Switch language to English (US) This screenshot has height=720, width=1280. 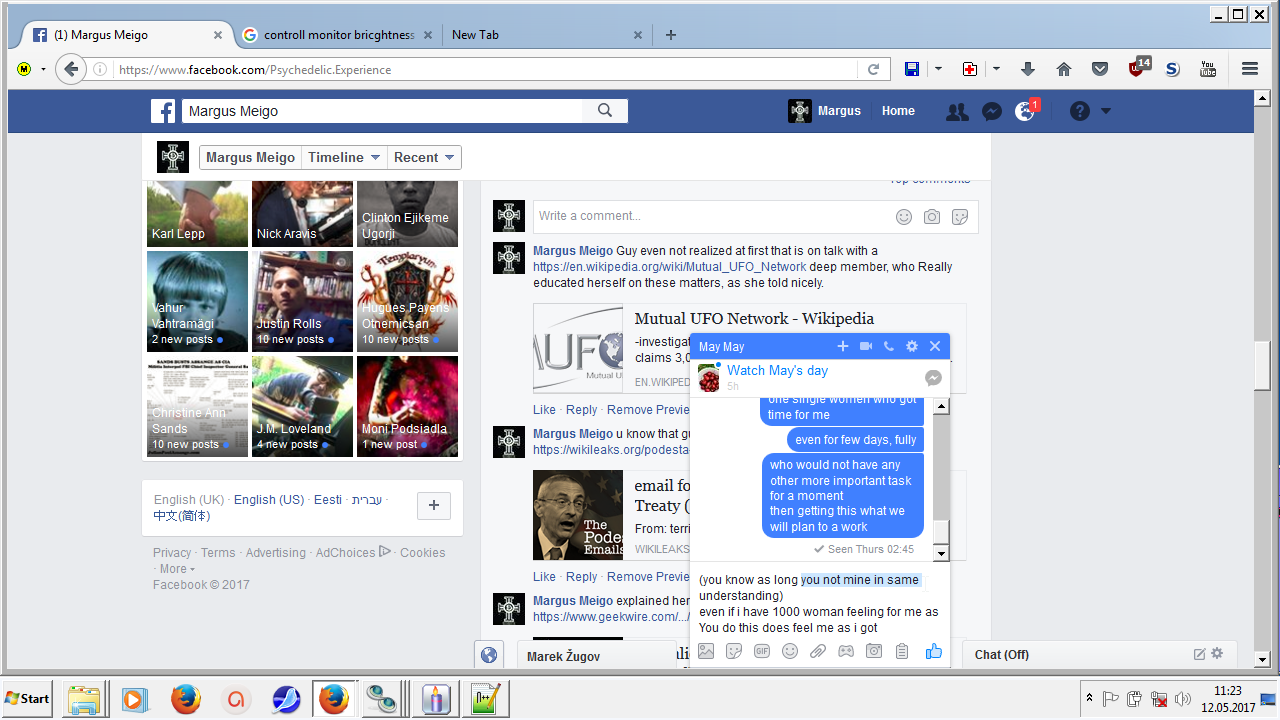(x=269, y=500)
